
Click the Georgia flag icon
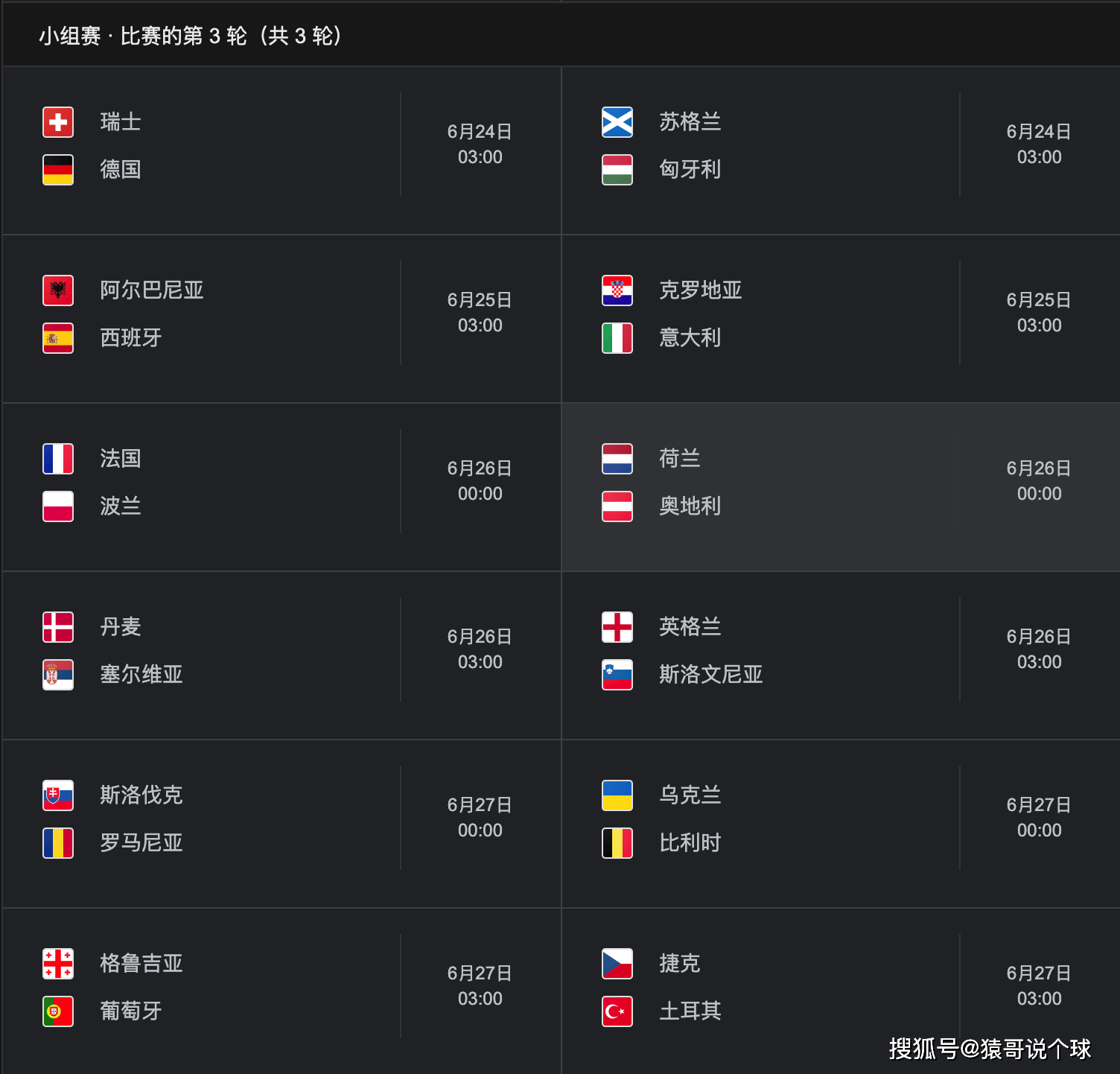(x=58, y=964)
